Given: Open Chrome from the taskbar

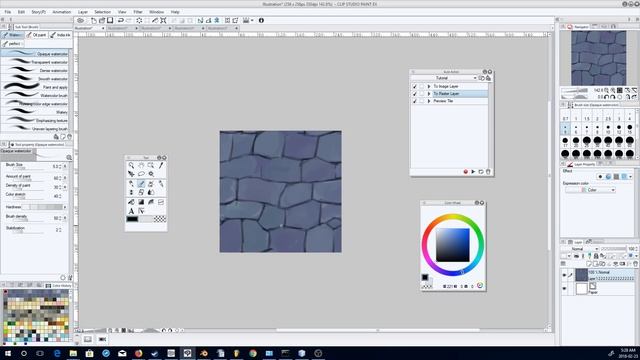Looking at the screenshot, I should pos(253,353).
